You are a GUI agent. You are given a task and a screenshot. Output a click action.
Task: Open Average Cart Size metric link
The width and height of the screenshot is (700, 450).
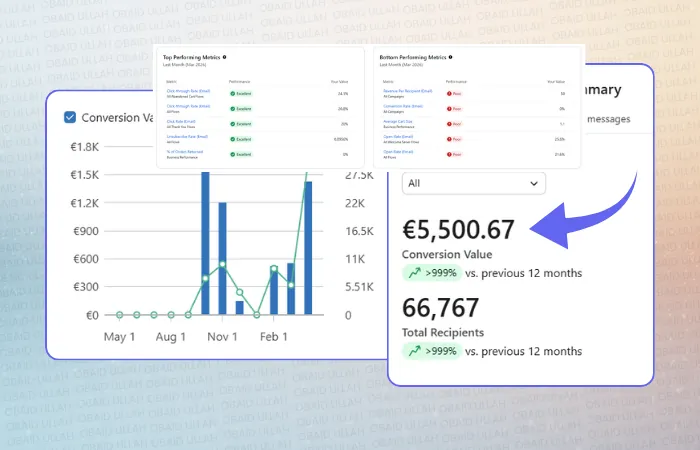click(x=398, y=121)
